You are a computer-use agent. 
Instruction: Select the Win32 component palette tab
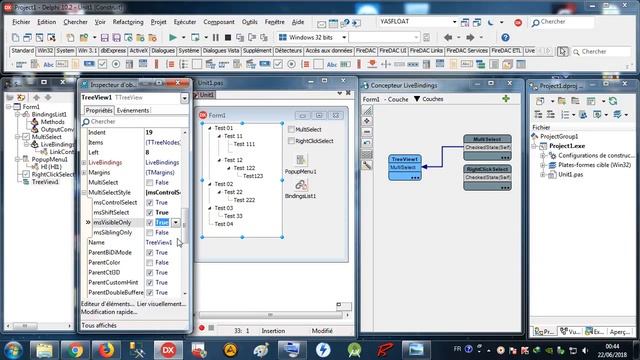pos(45,51)
